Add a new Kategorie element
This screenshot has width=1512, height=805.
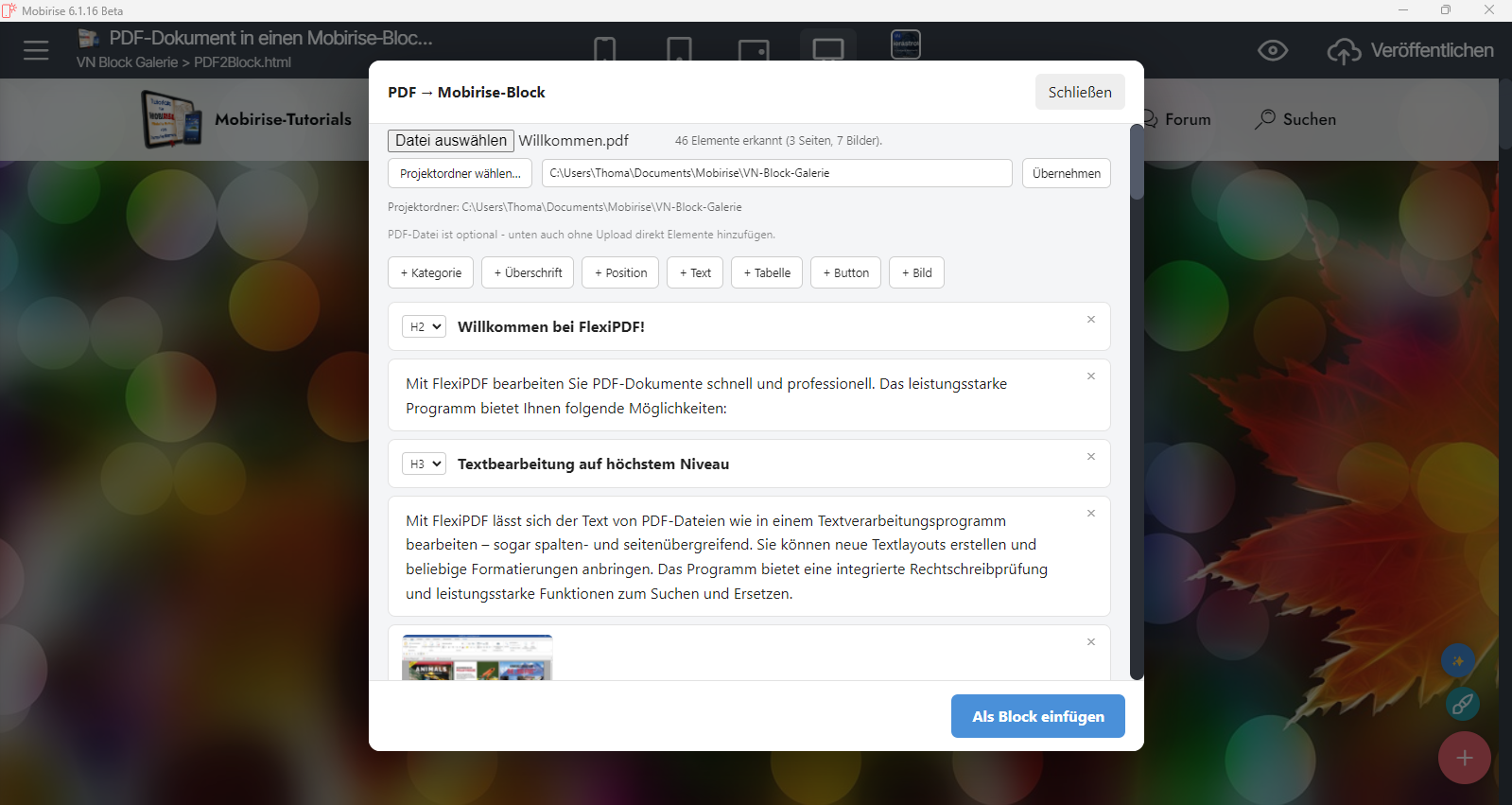click(x=430, y=272)
